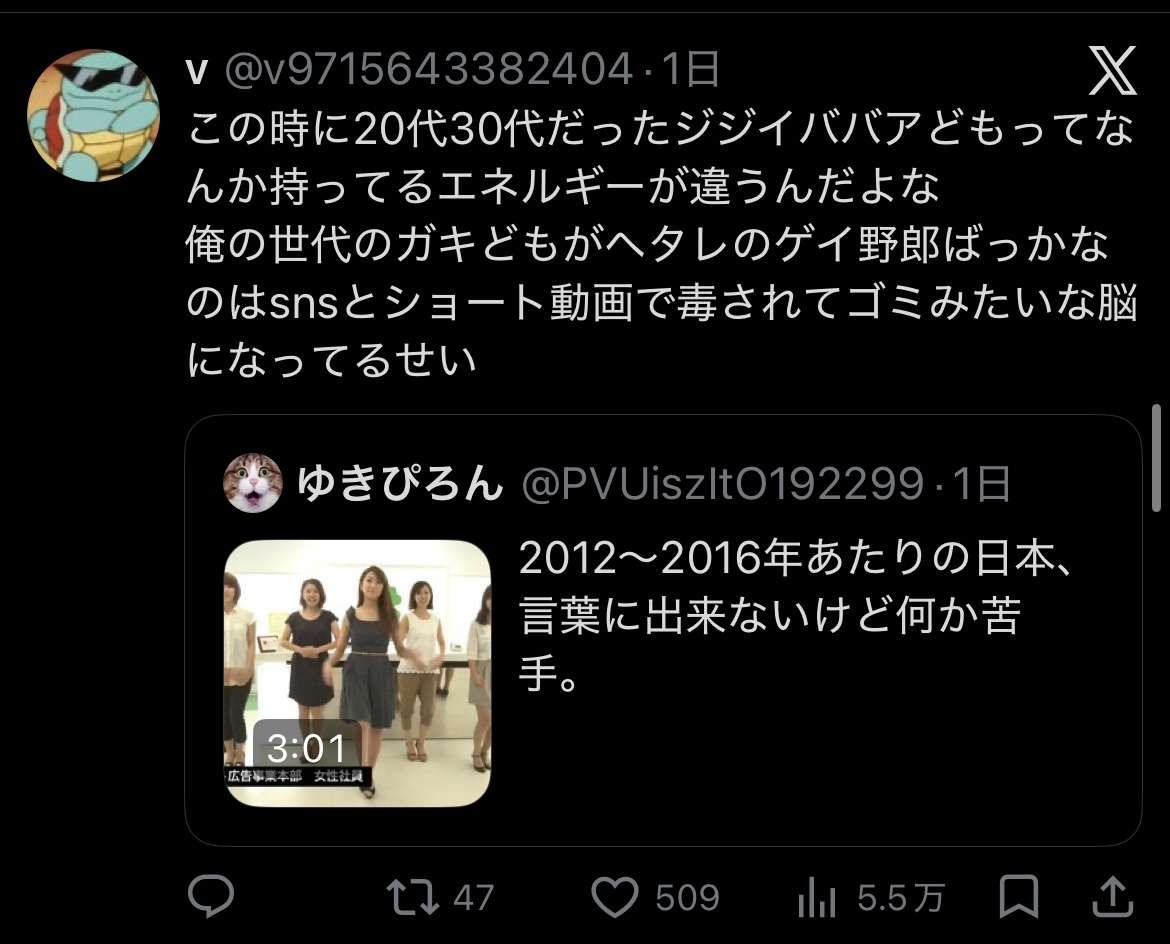Click the like count 509
This screenshot has height=944, width=1170.
pyautogui.click(x=687, y=898)
